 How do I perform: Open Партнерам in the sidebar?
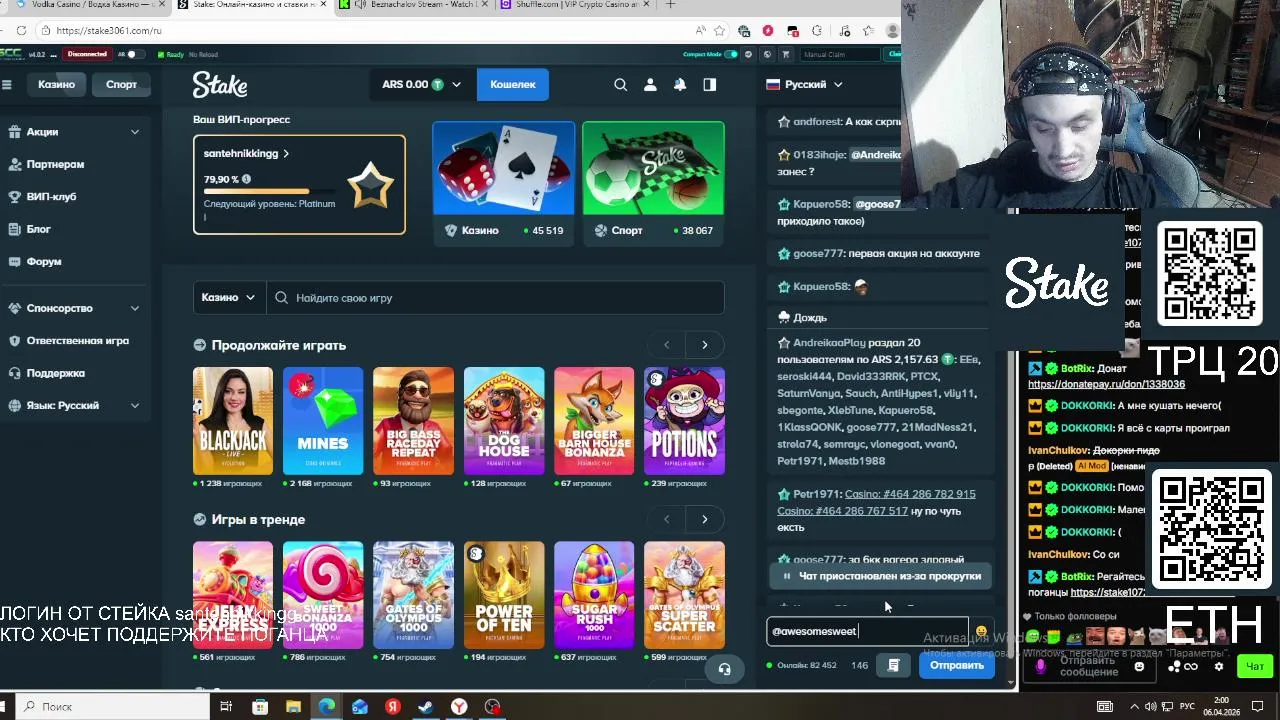[55, 164]
